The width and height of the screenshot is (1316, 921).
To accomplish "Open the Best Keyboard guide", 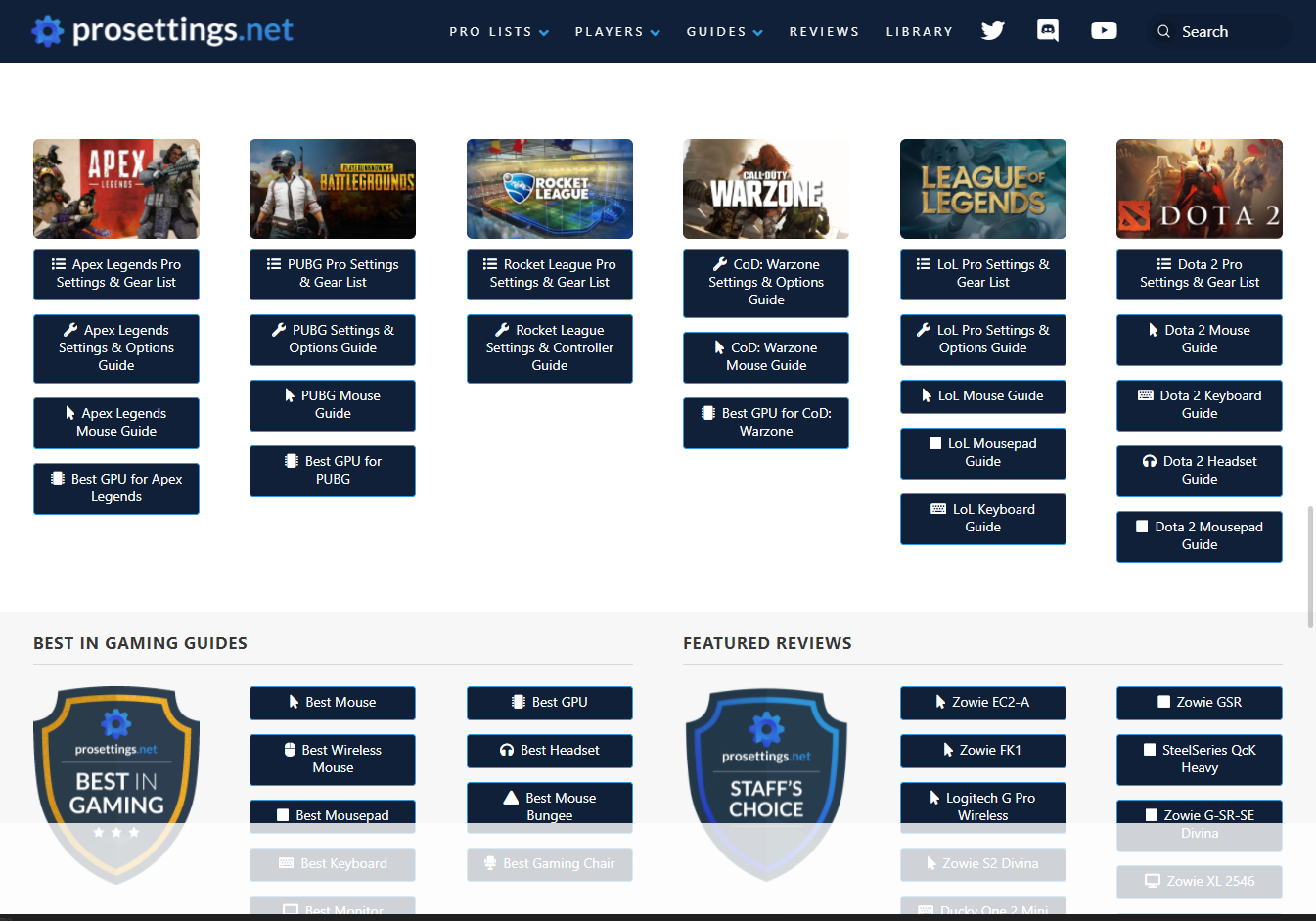I will [333, 864].
